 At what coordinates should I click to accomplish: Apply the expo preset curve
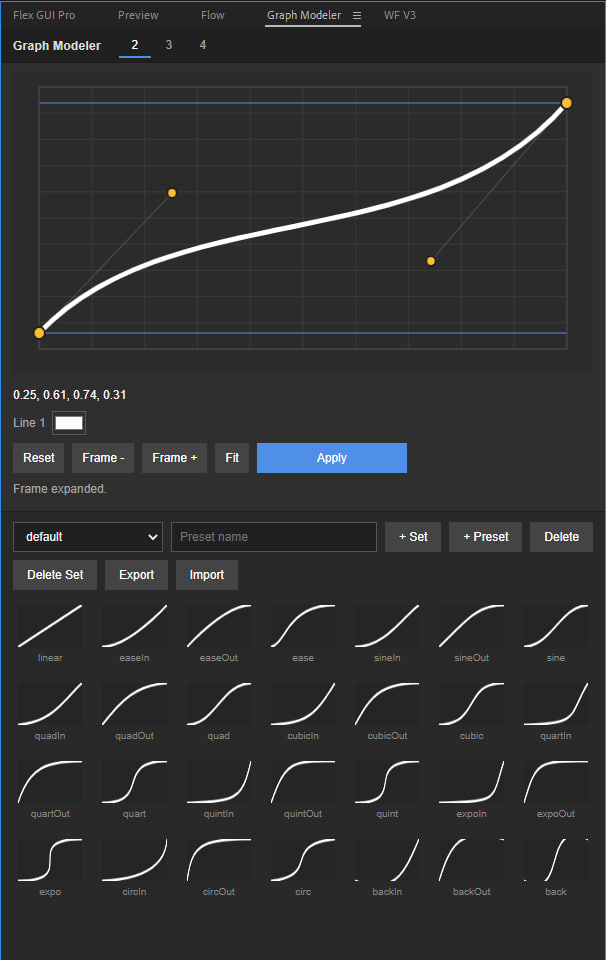click(x=50, y=860)
